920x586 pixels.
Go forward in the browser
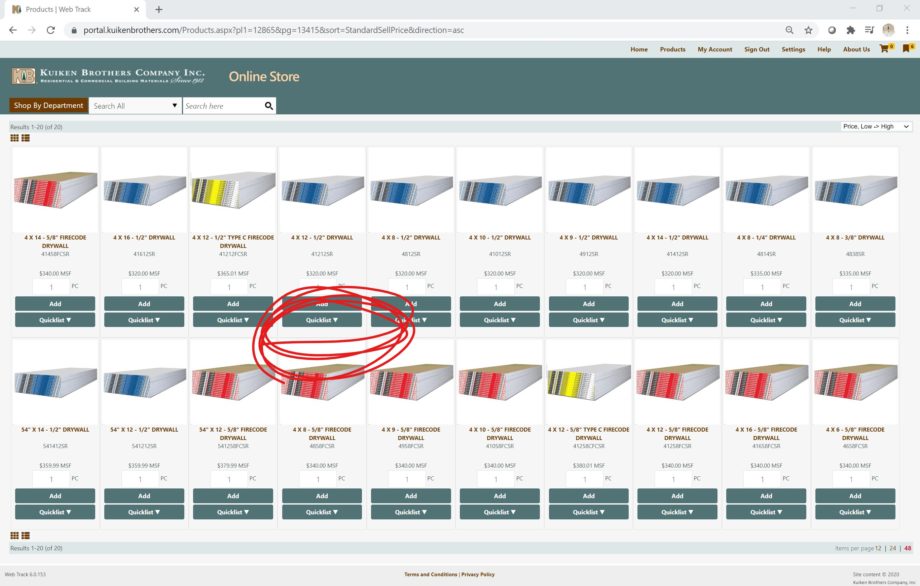pyautogui.click(x=32, y=30)
